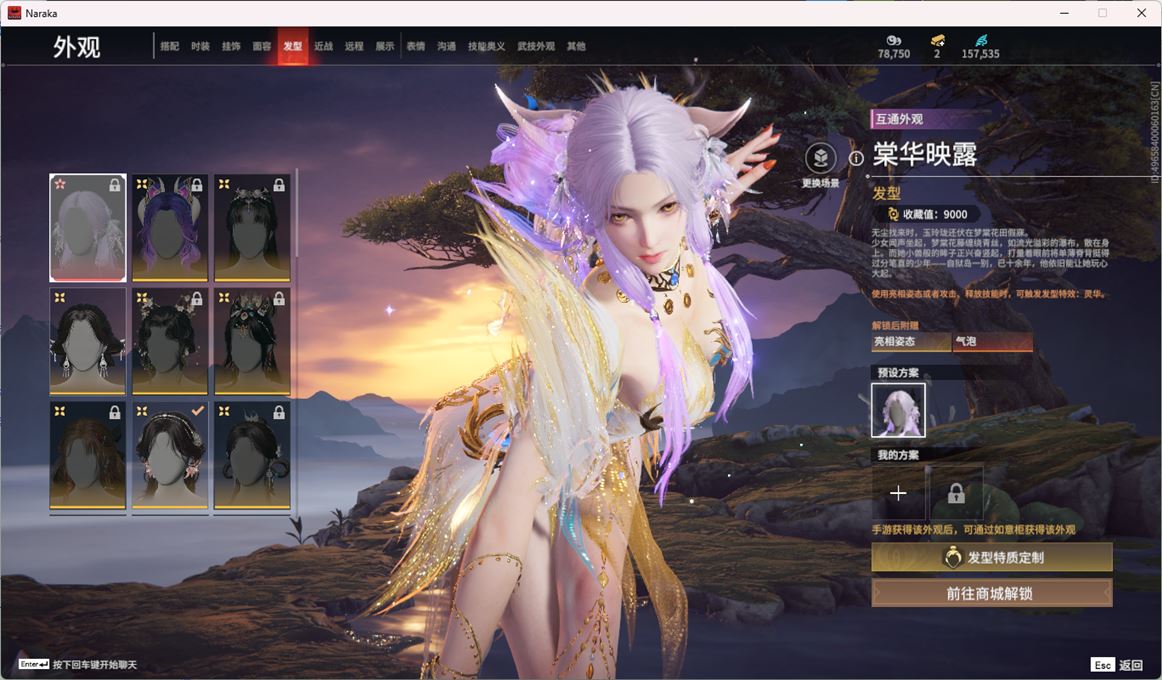The width and height of the screenshot is (1162, 680).
Task: Select the equipped hairstyle with orange checkmark
Action: pyautogui.click(x=170, y=455)
